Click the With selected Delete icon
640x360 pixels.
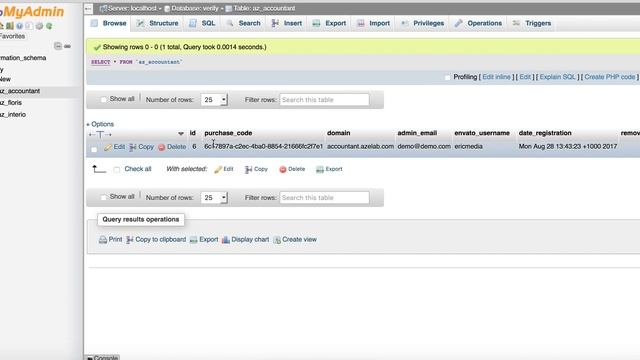282,169
